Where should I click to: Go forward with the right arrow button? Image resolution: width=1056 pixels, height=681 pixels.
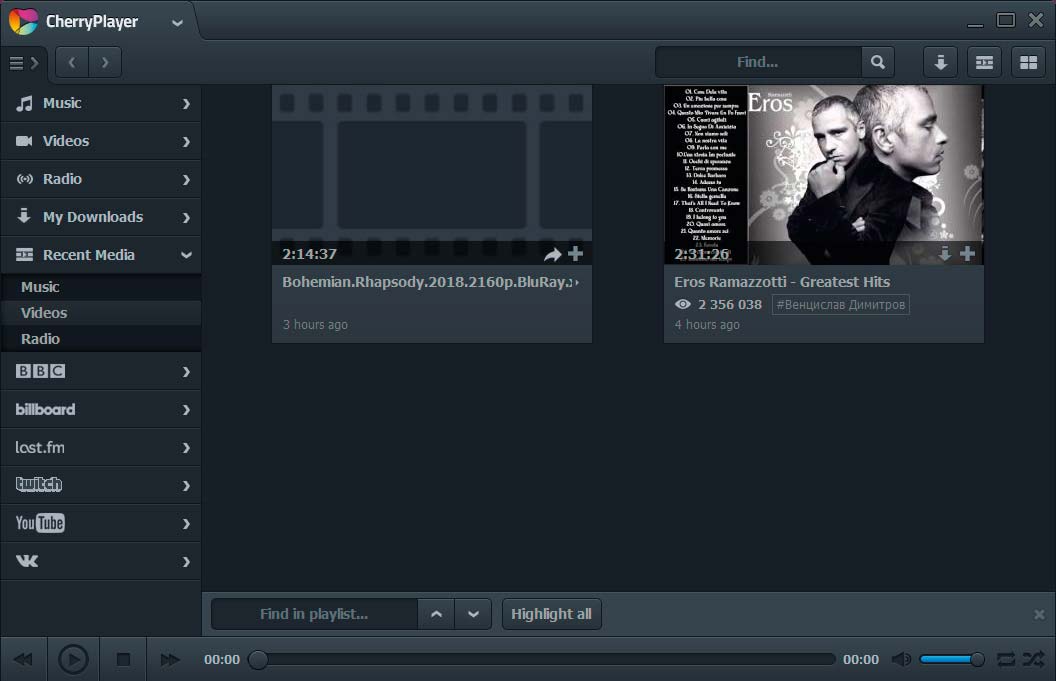(x=105, y=63)
